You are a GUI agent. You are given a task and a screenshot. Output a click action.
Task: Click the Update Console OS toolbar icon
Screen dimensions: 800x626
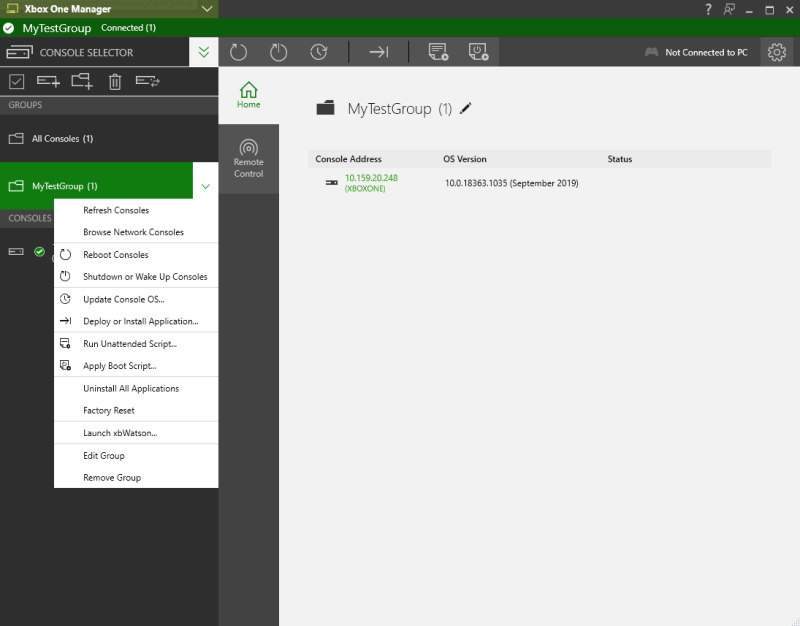319,52
